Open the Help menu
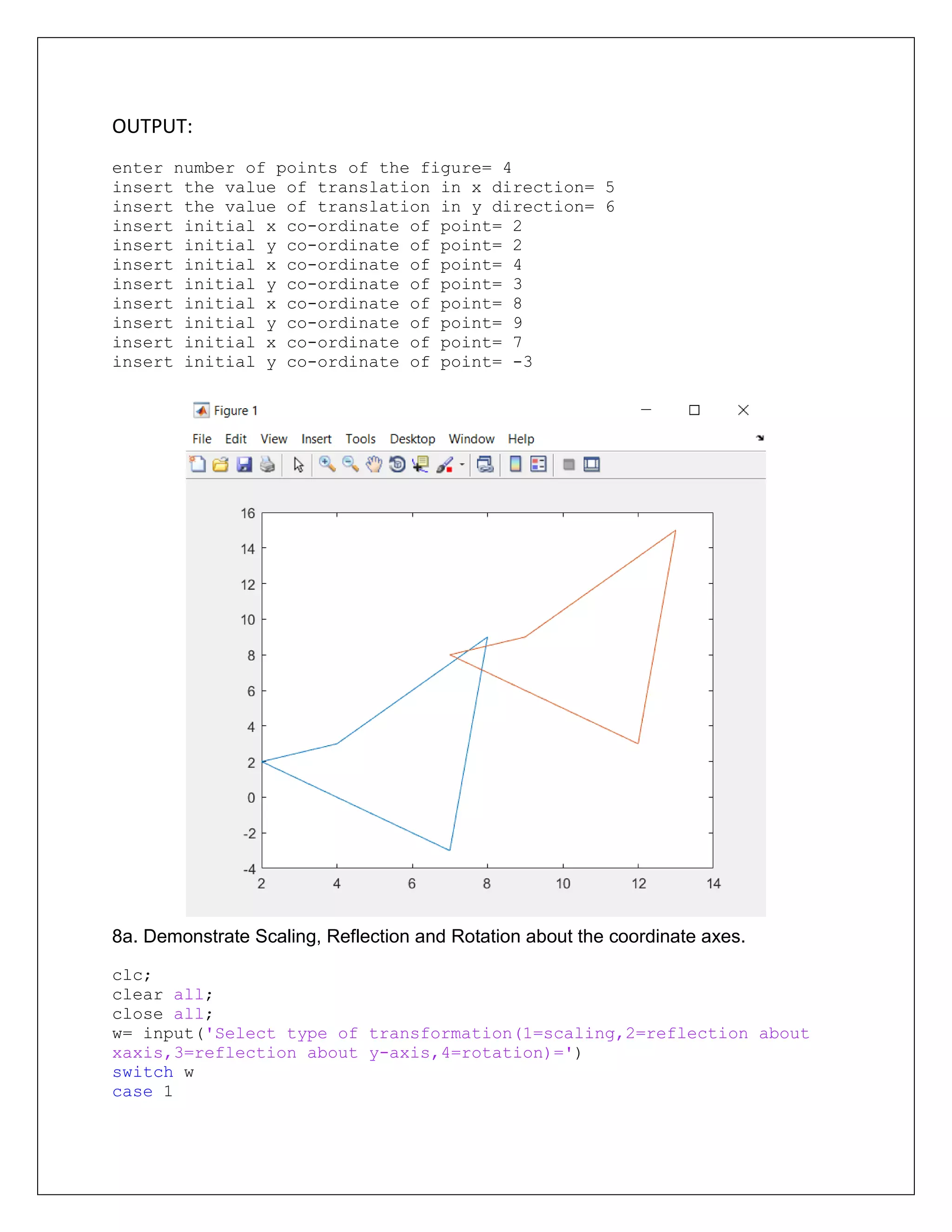This screenshot has width=952, height=1232. coord(521,439)
